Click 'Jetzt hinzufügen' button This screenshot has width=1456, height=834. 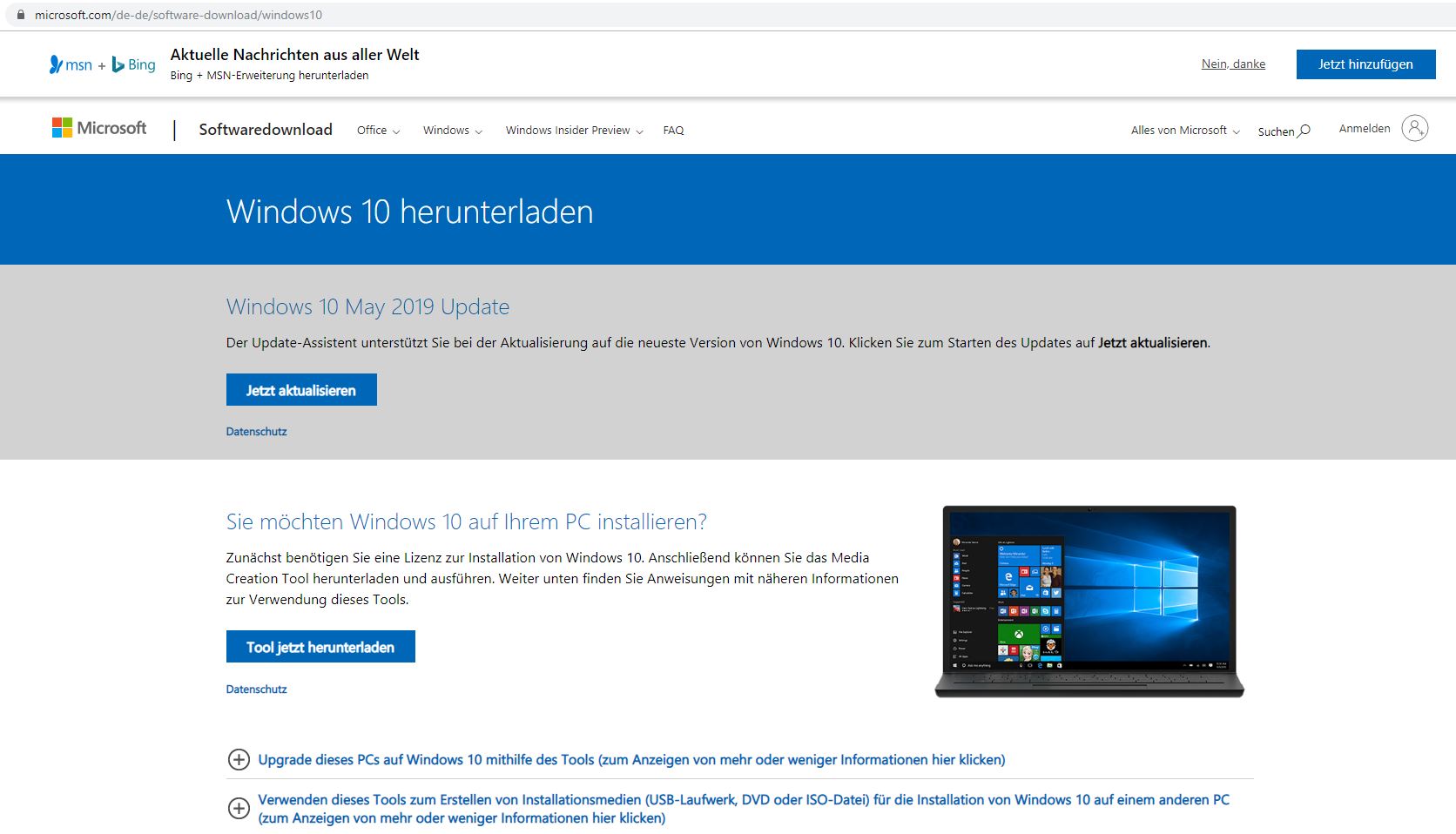tap(1365, 64)
